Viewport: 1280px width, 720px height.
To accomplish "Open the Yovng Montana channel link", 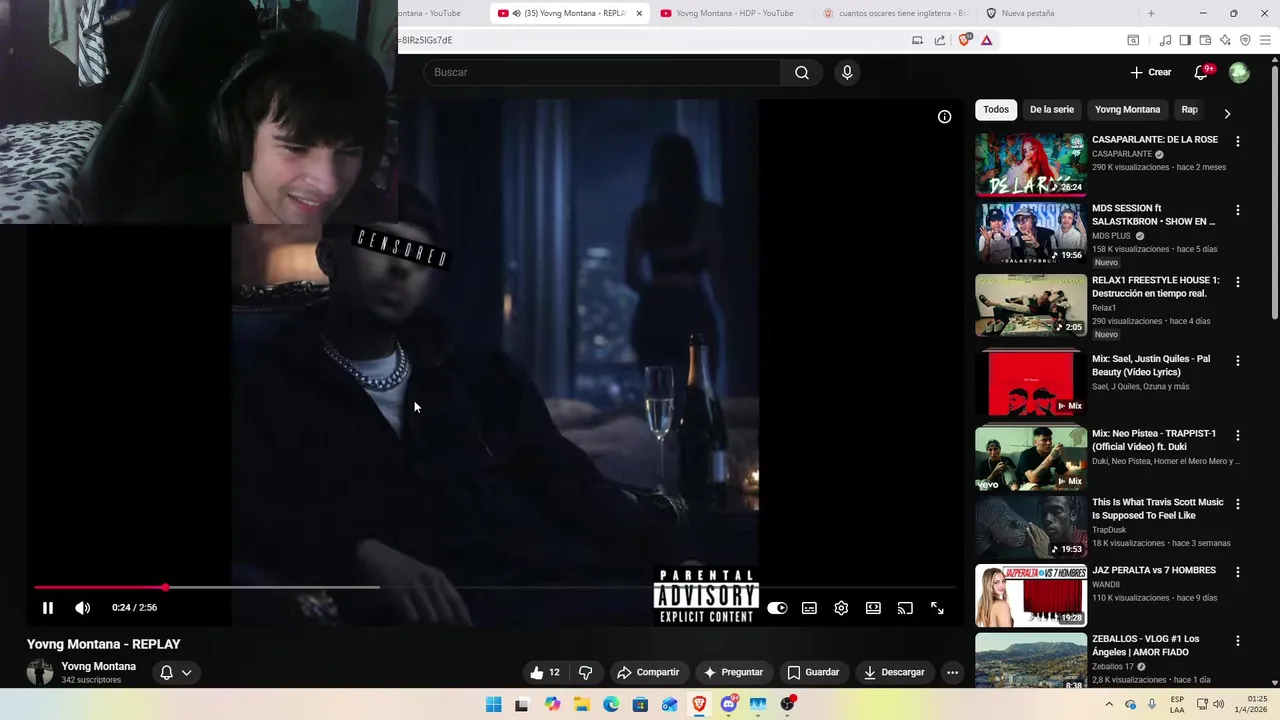I will (x=98, y=666).
